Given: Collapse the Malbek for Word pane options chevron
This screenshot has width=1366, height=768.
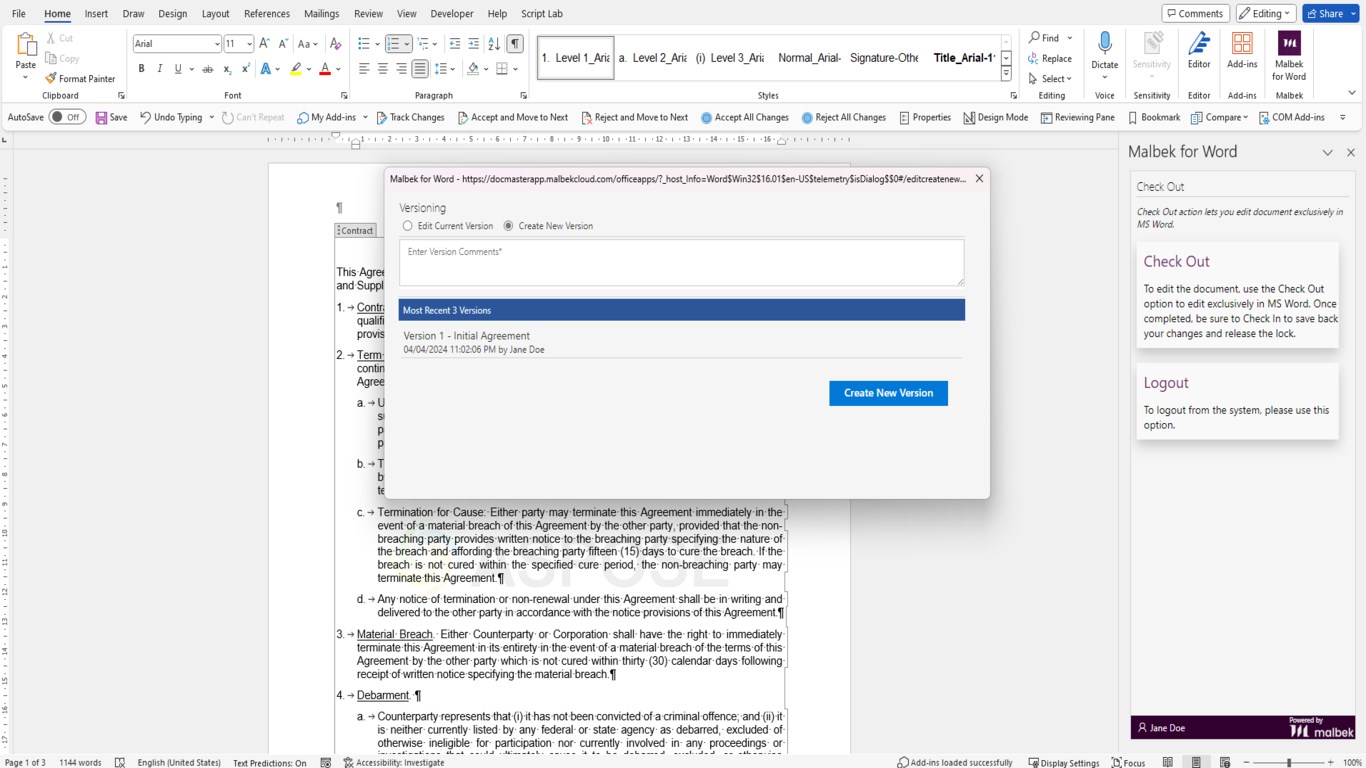Looking at the screenshot, I should (x=1328, y=153).
